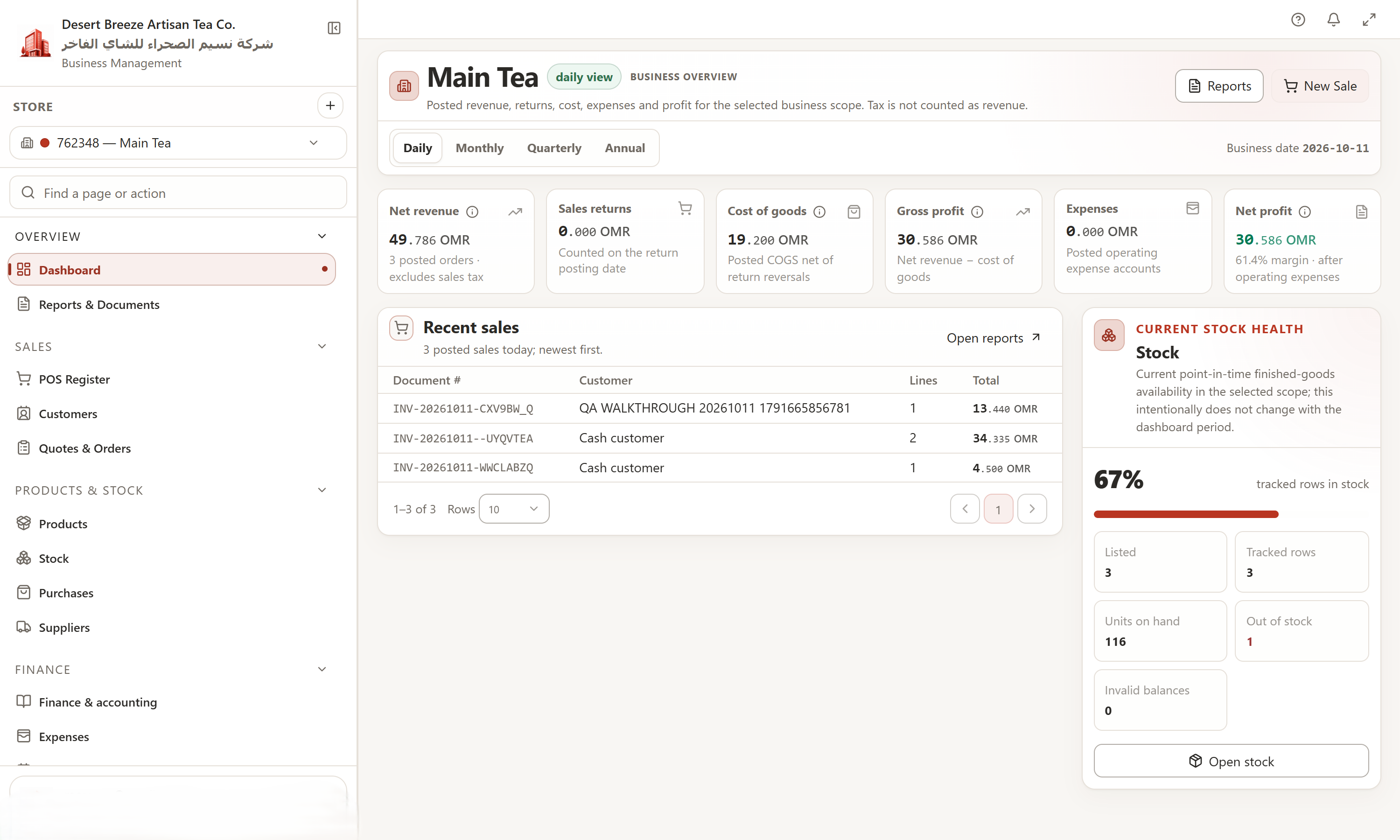The image size is (1400, 840).
Task: Open Rows per page dropdown
Action: pyautogui.click(x=514, y=509)
